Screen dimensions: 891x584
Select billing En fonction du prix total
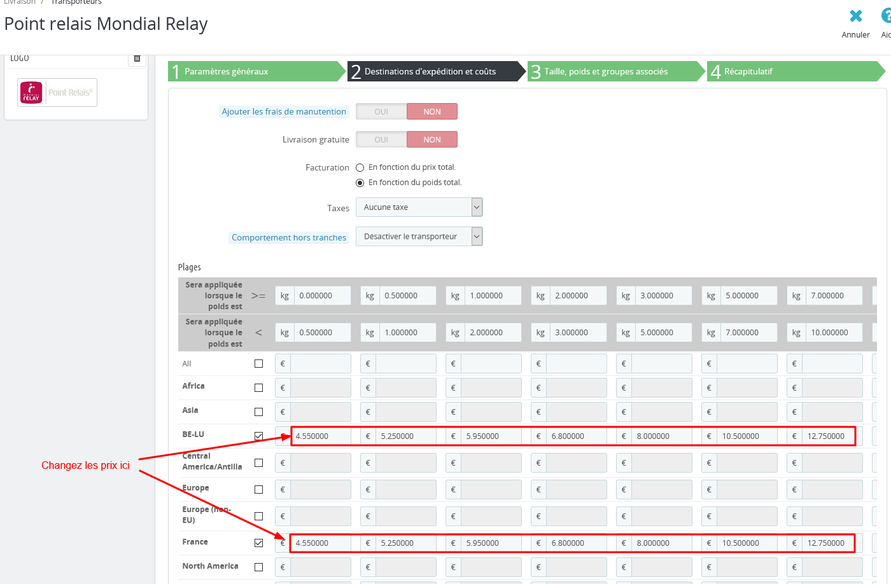[x=360, y=168]
